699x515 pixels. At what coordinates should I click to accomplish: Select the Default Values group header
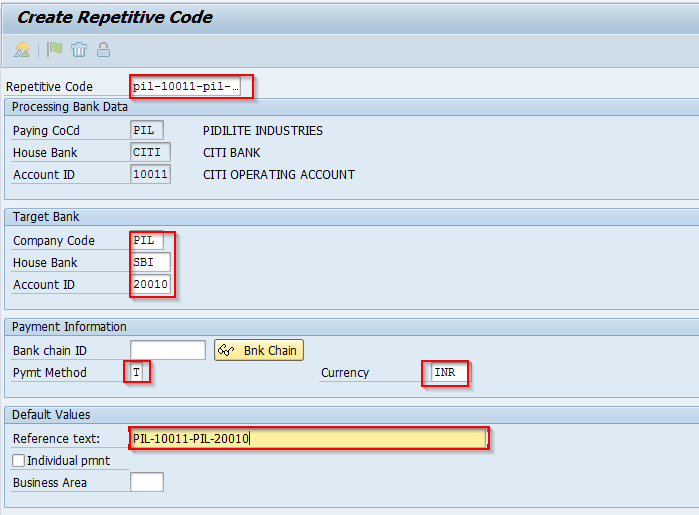[x=51, y=415]
